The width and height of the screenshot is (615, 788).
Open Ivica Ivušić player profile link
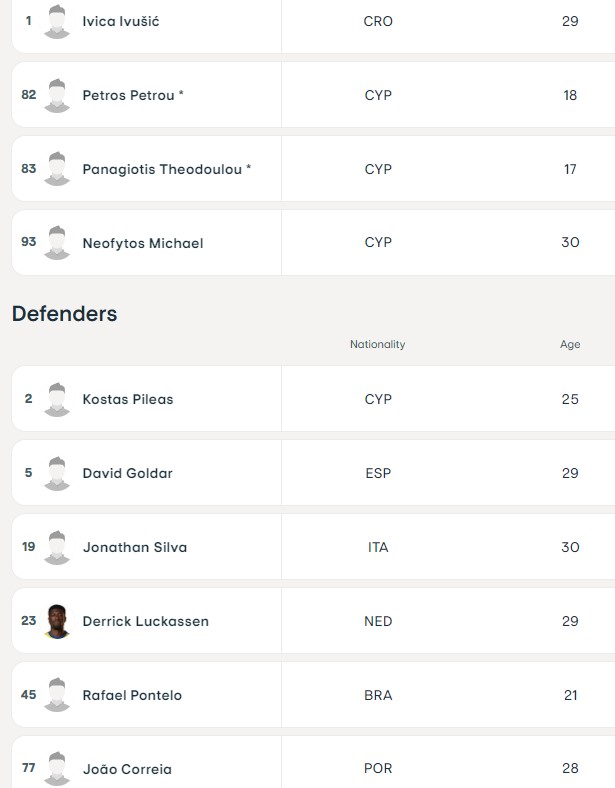point(121,21)
